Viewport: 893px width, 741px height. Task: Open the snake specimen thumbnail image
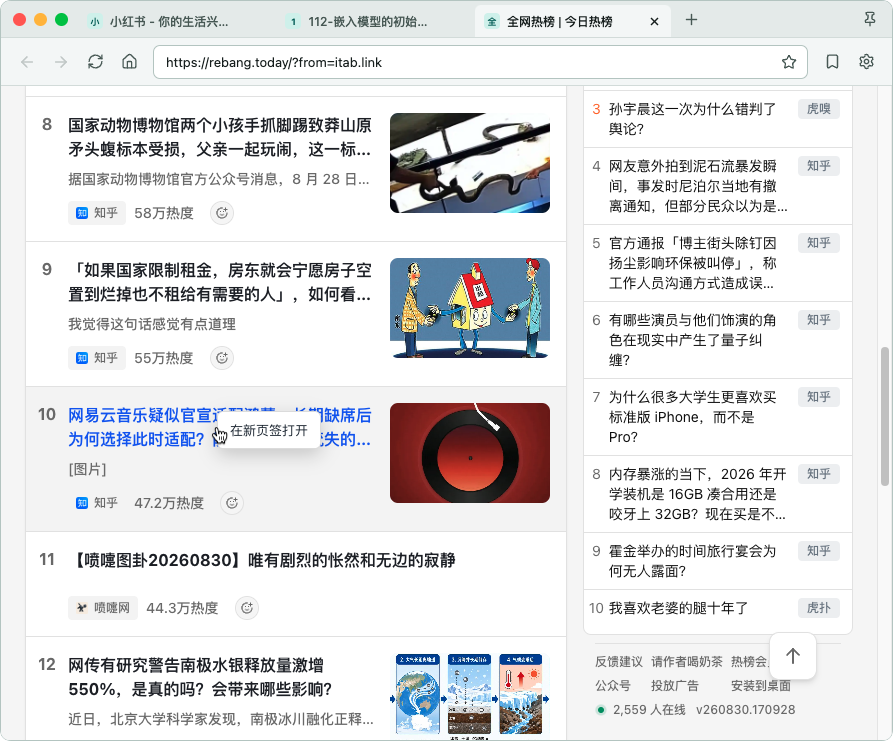470,163
